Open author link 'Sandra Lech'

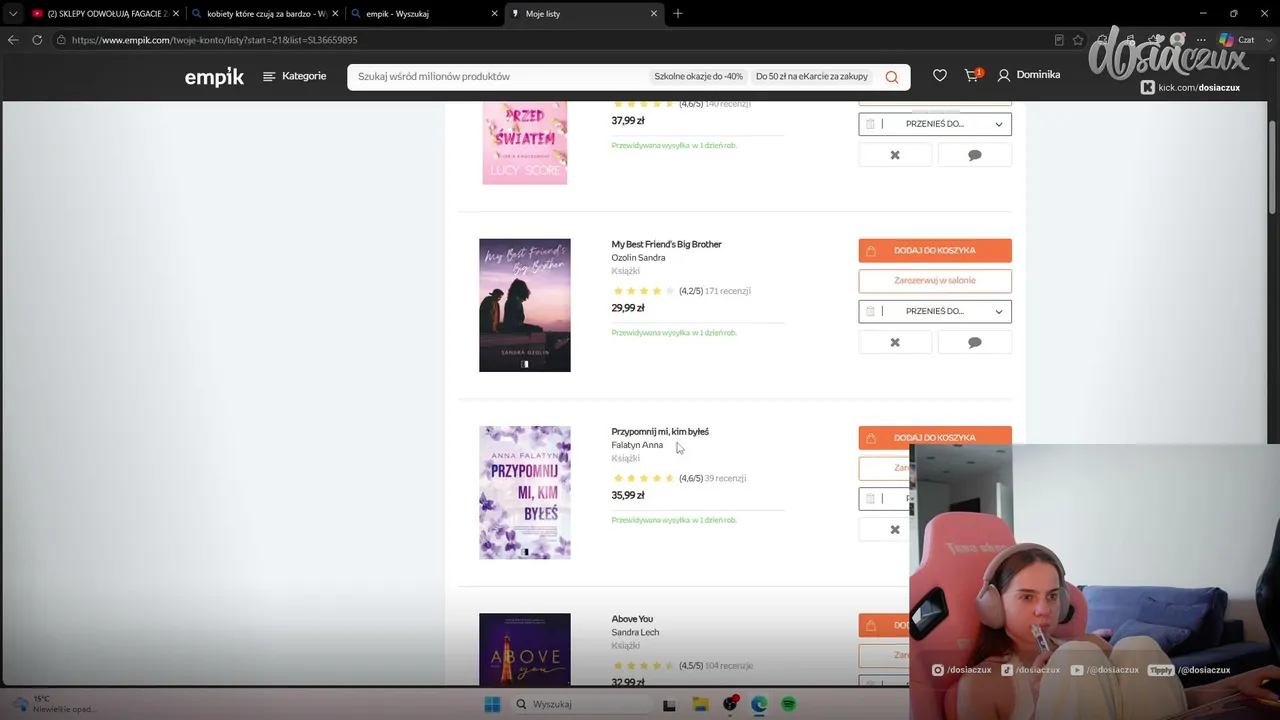click(x=635, y=632)
